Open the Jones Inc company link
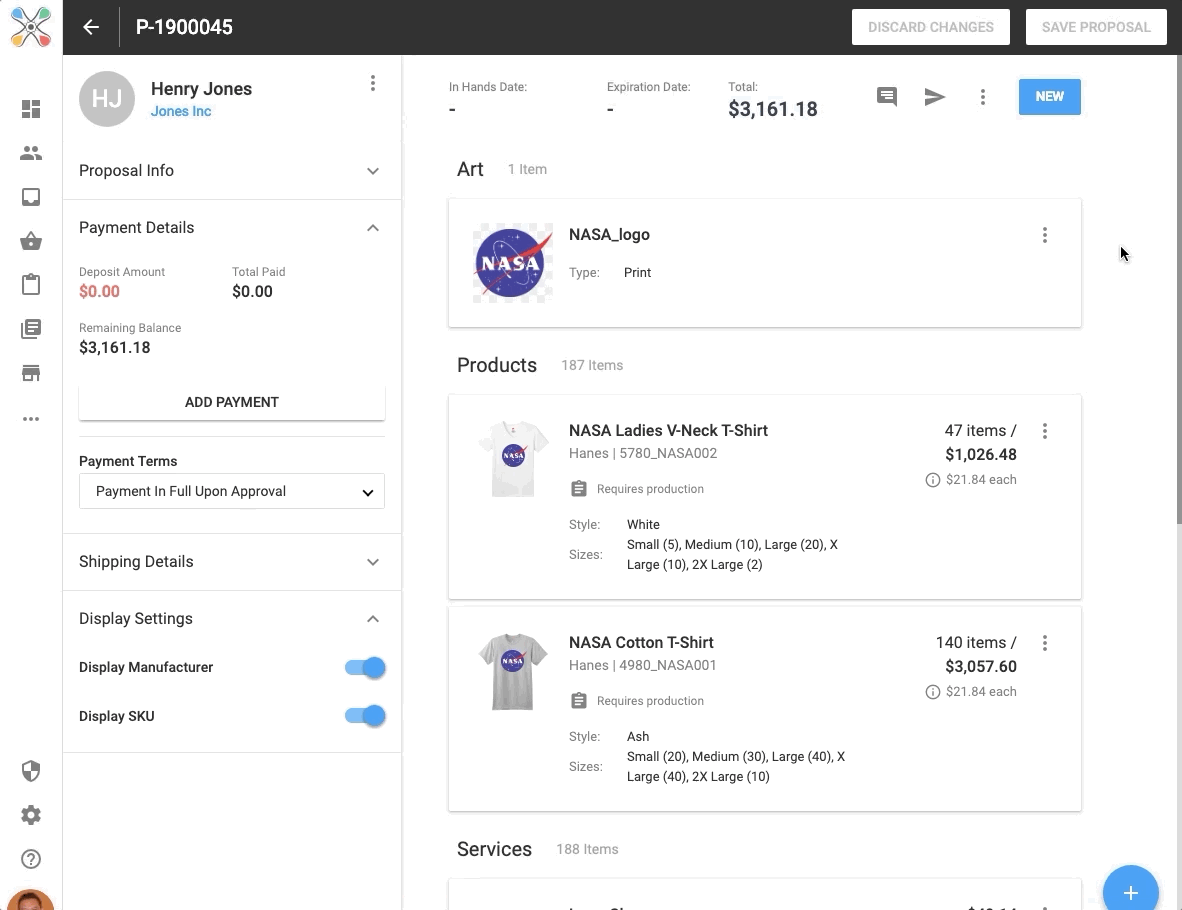This screenshot has width=1182, height=910. click(x=181, y=111)
